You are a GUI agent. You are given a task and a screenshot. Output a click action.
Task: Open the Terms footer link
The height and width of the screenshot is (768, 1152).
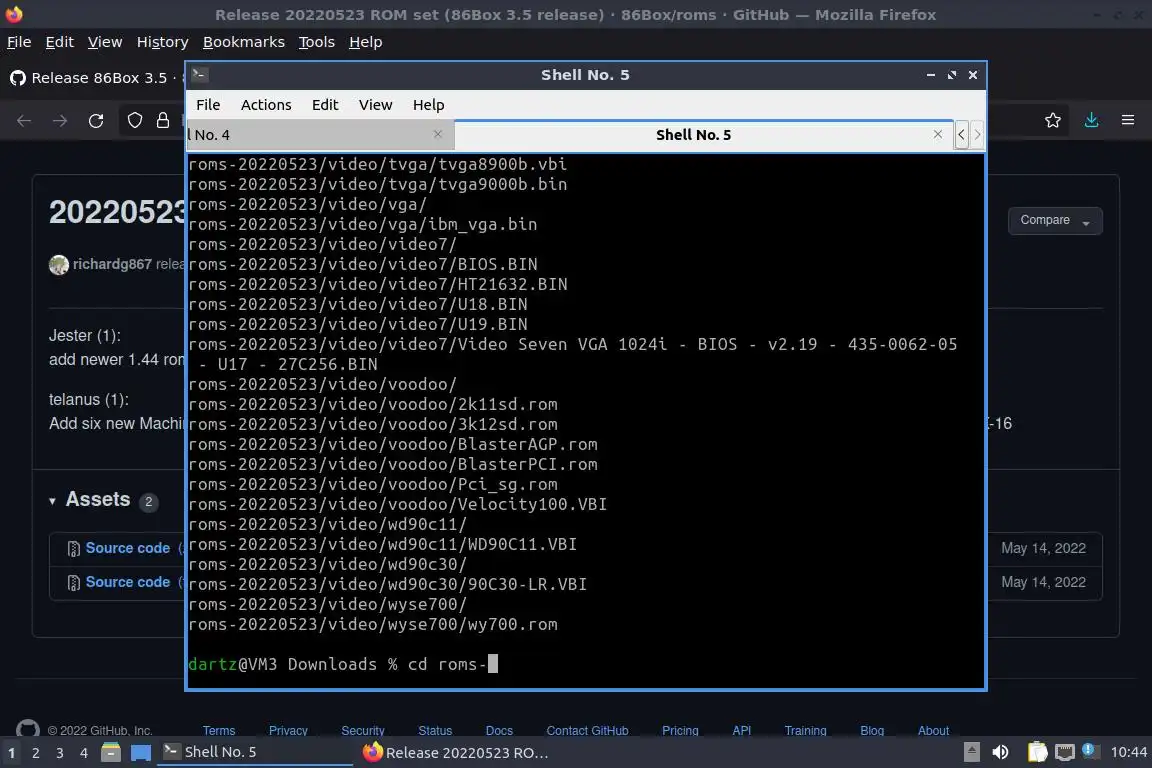(219, 731)
